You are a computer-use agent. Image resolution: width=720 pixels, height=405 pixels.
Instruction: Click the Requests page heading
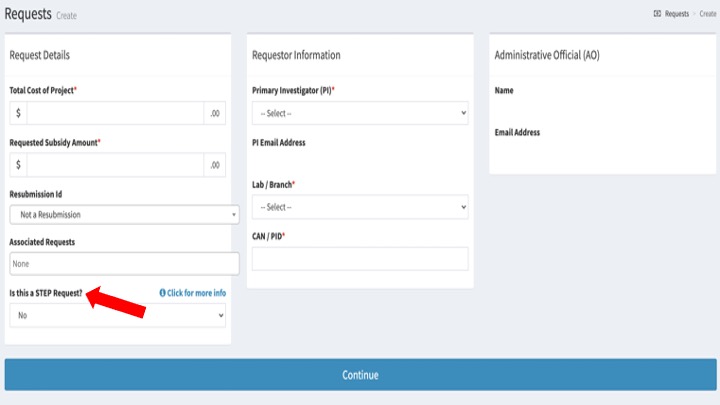(x=27, y=14)
